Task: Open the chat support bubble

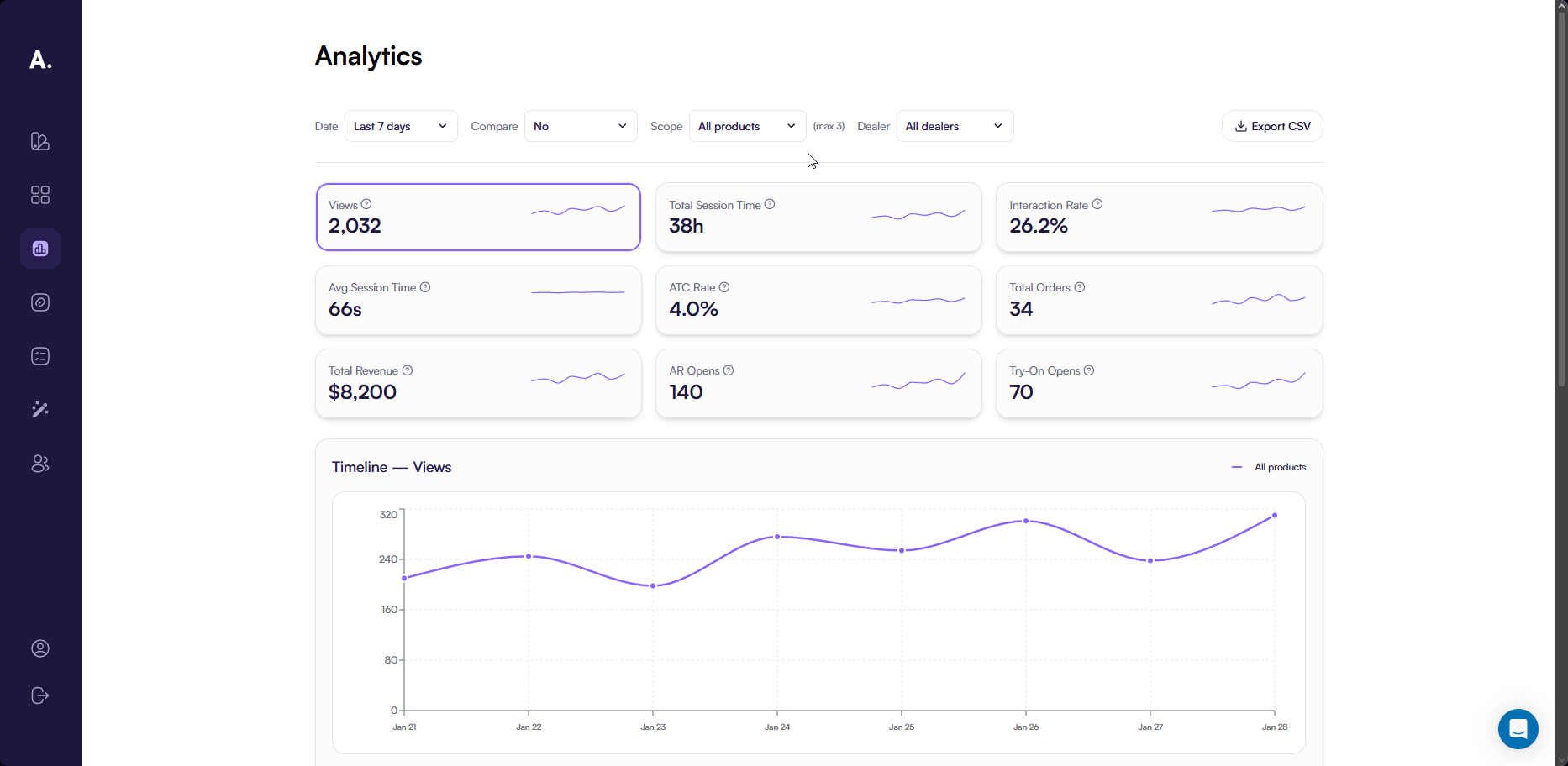Action: [1518, 729]
